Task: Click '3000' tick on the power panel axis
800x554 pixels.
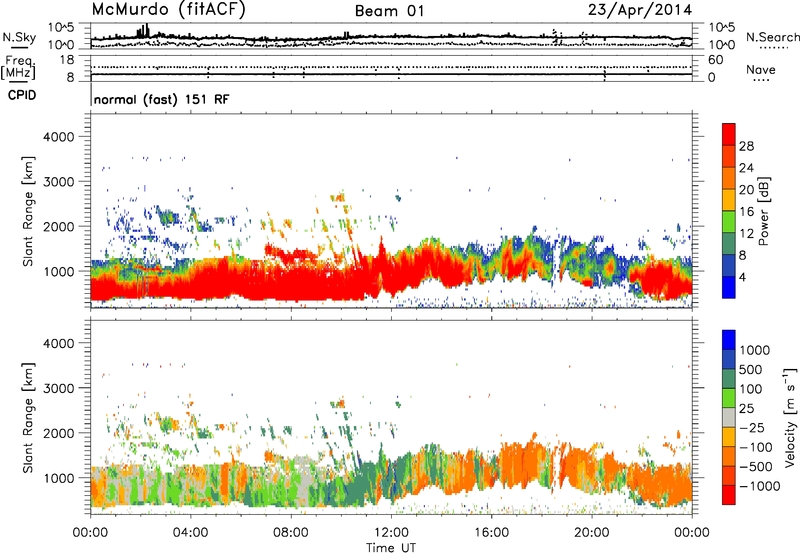Action: point(58,182)
